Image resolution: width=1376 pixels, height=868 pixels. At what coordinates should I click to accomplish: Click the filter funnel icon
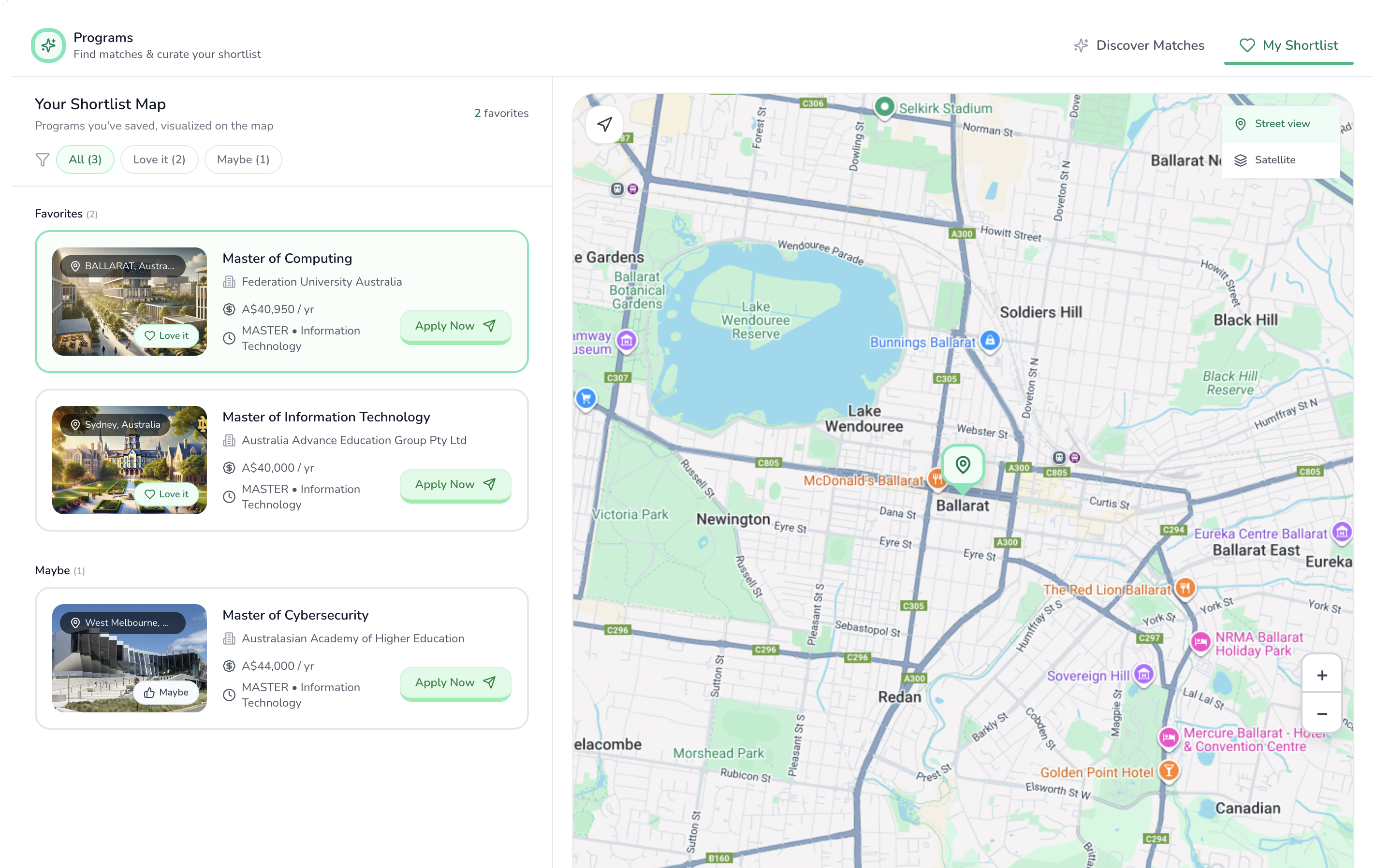click(x=42, y=159)
